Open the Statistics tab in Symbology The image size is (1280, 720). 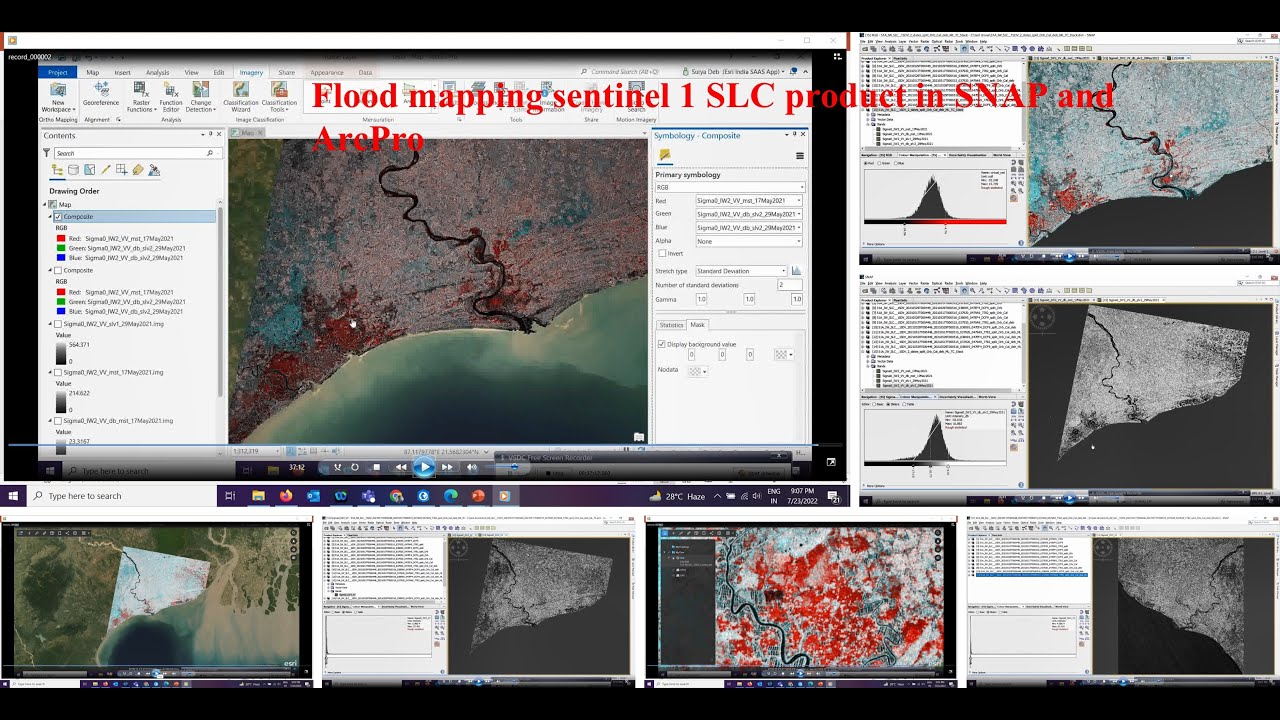click(x=672, y=325)
